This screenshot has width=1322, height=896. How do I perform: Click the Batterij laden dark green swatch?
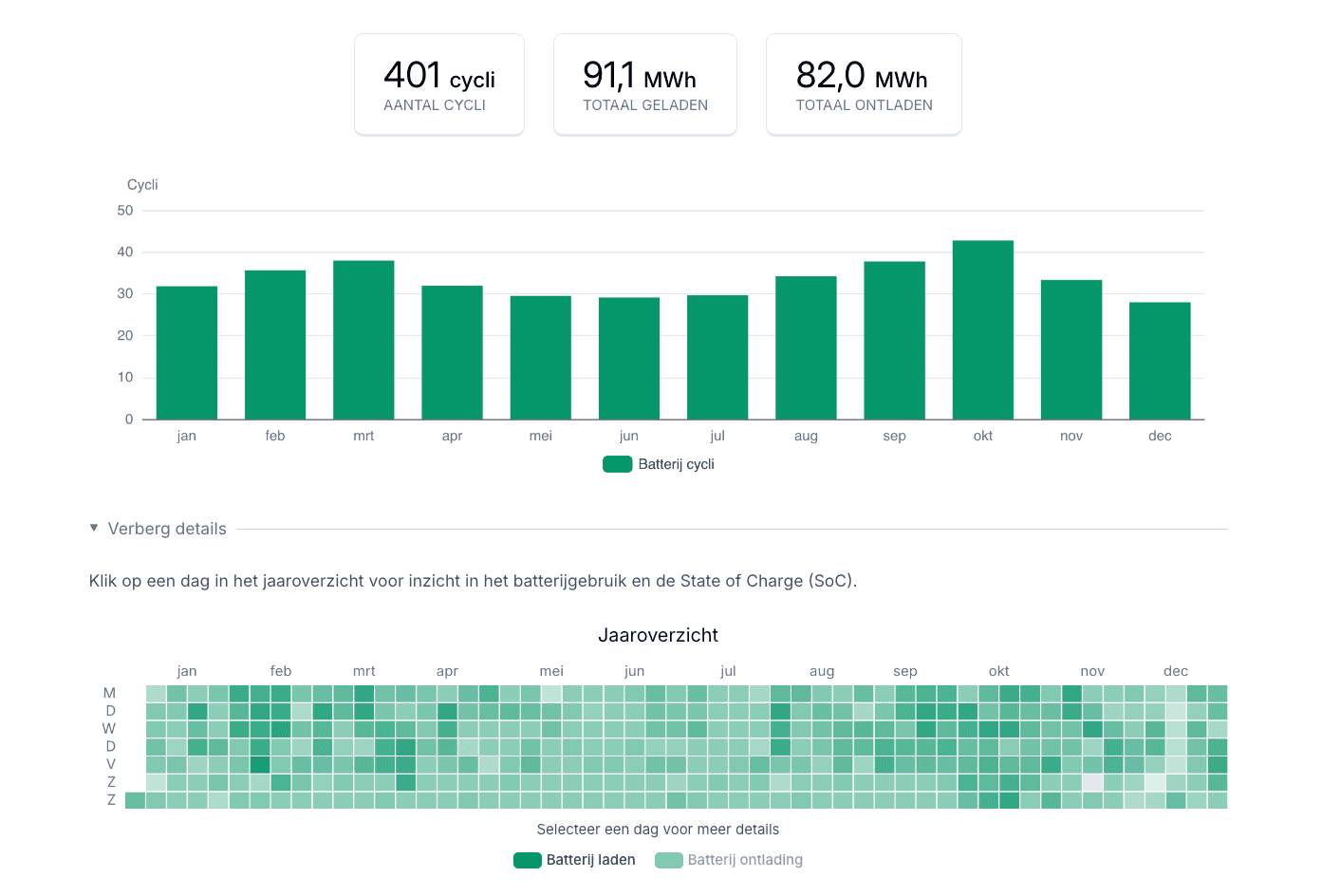(528, 860)
